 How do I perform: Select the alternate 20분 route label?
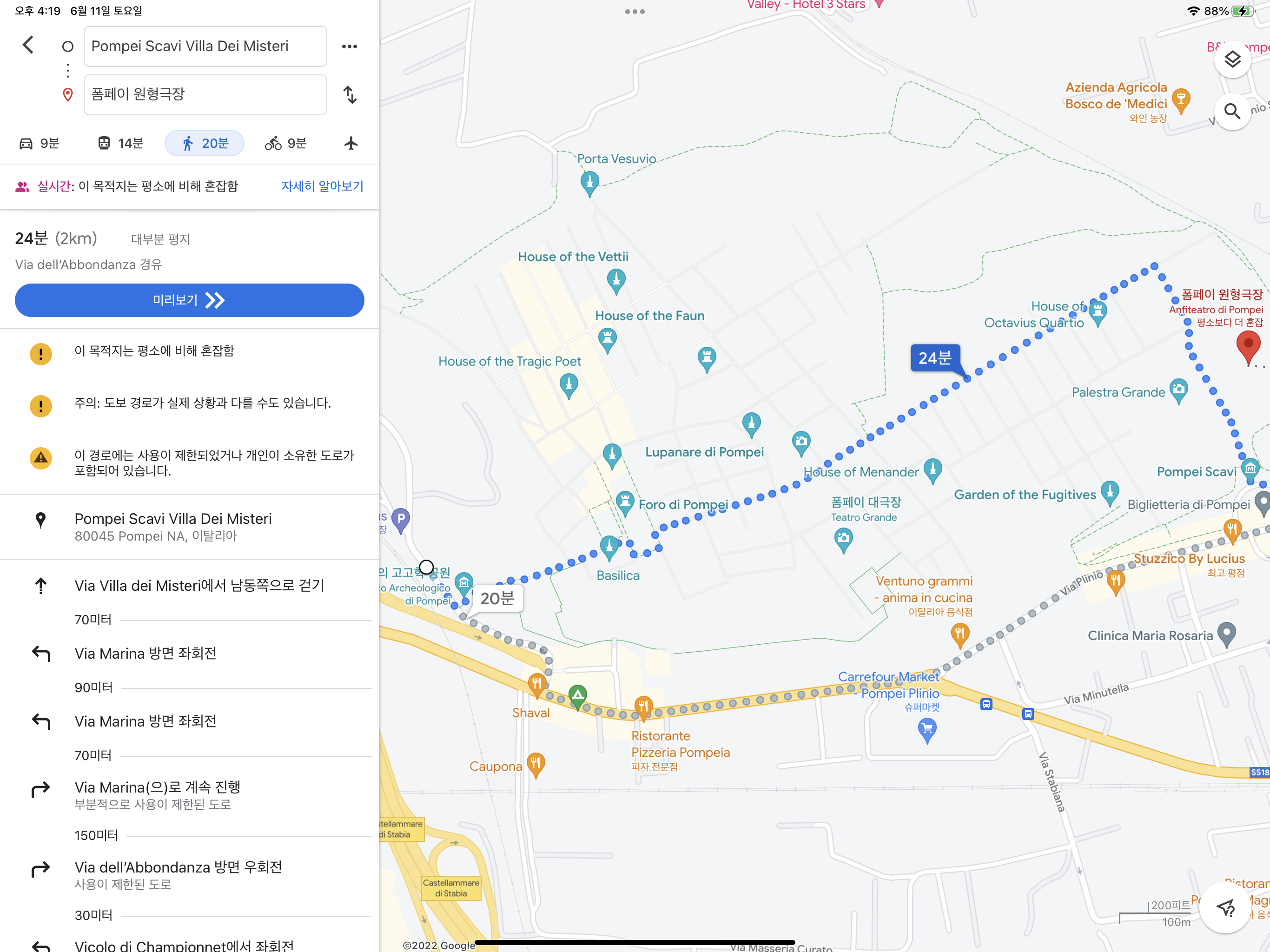click(x=497, y=598)
